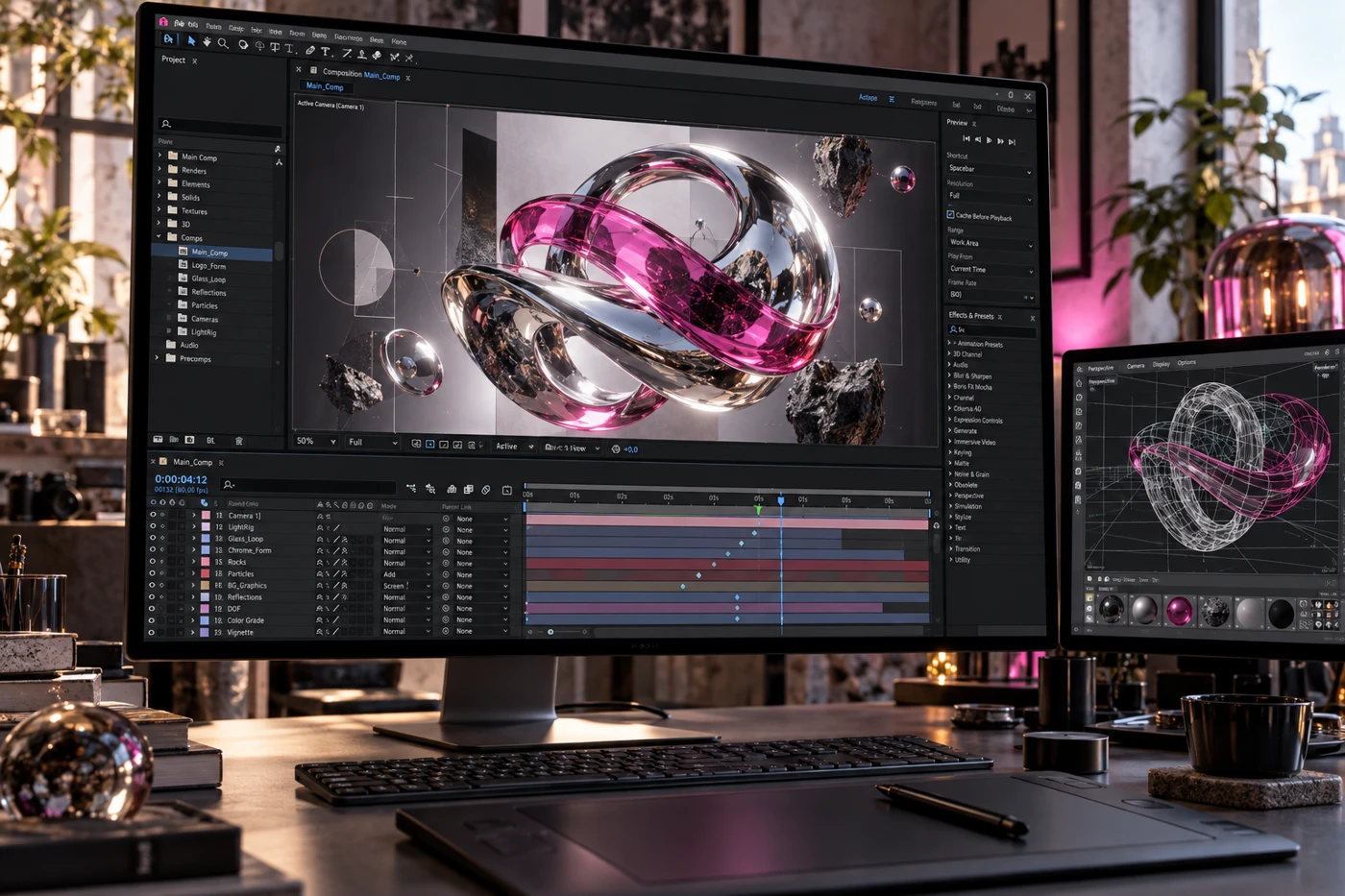Select the magnifier Zoom tool
The image size is (1345, 896).
click(x=223, y=42)
